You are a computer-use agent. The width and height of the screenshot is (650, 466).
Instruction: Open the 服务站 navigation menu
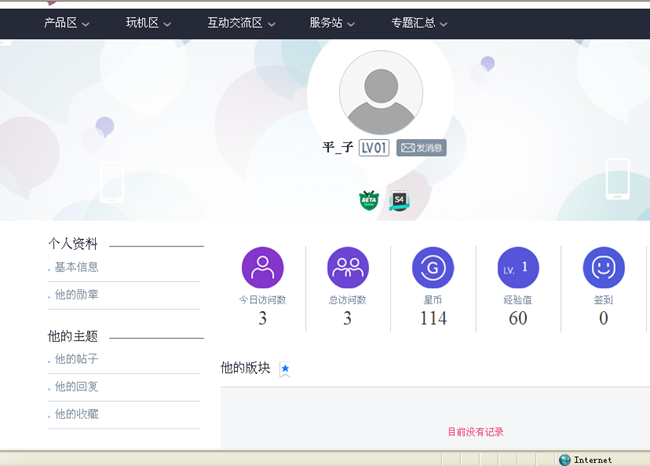[x=331, y=23]
